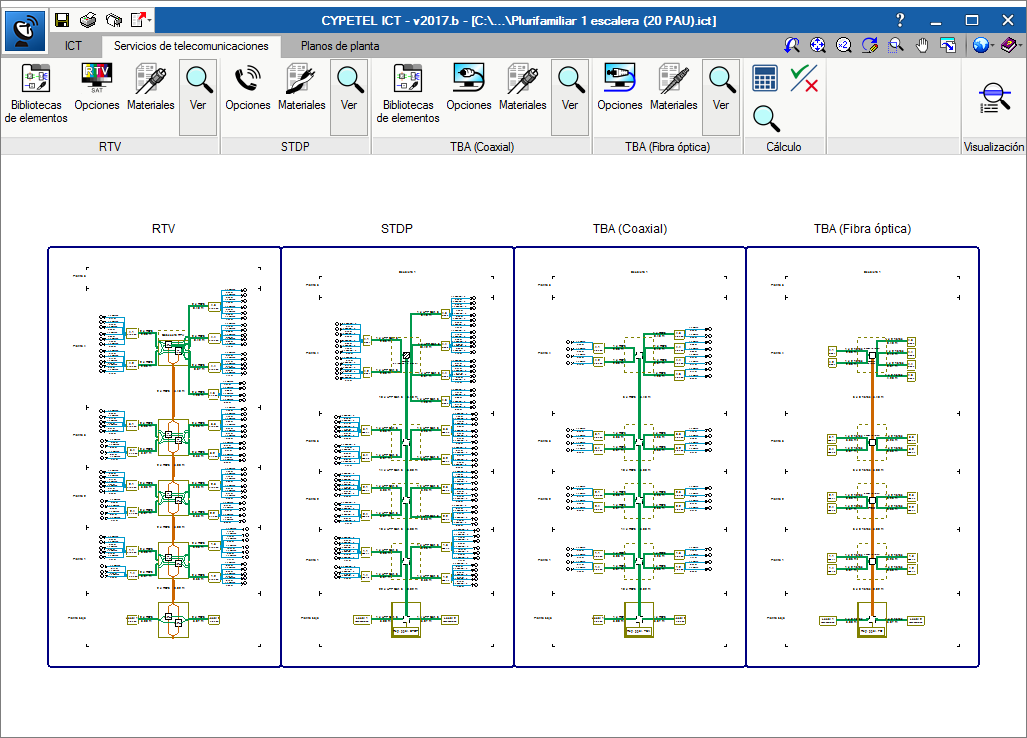The image size is (1027, 738).
Task: Select the zoom window tool
Action: (x=896, y=45)
